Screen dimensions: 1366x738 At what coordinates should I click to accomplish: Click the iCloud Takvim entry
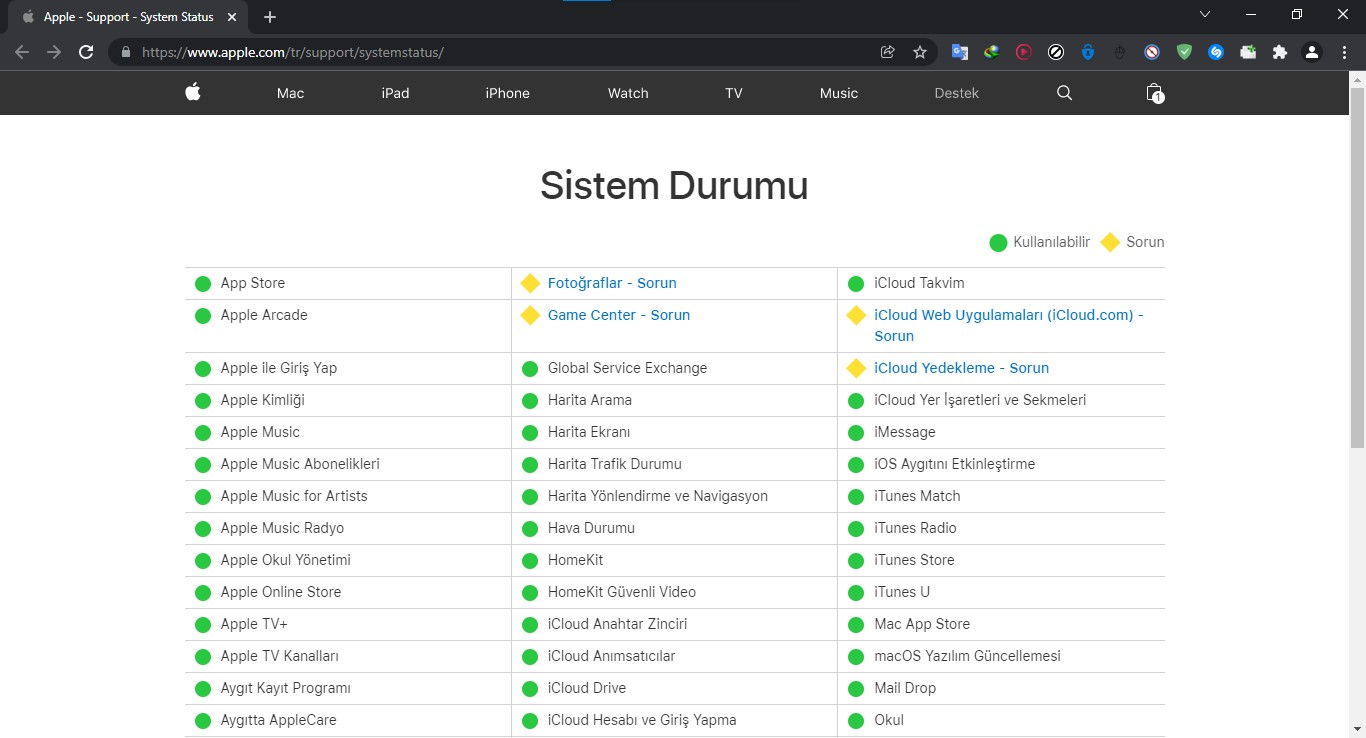pos(919,283)
